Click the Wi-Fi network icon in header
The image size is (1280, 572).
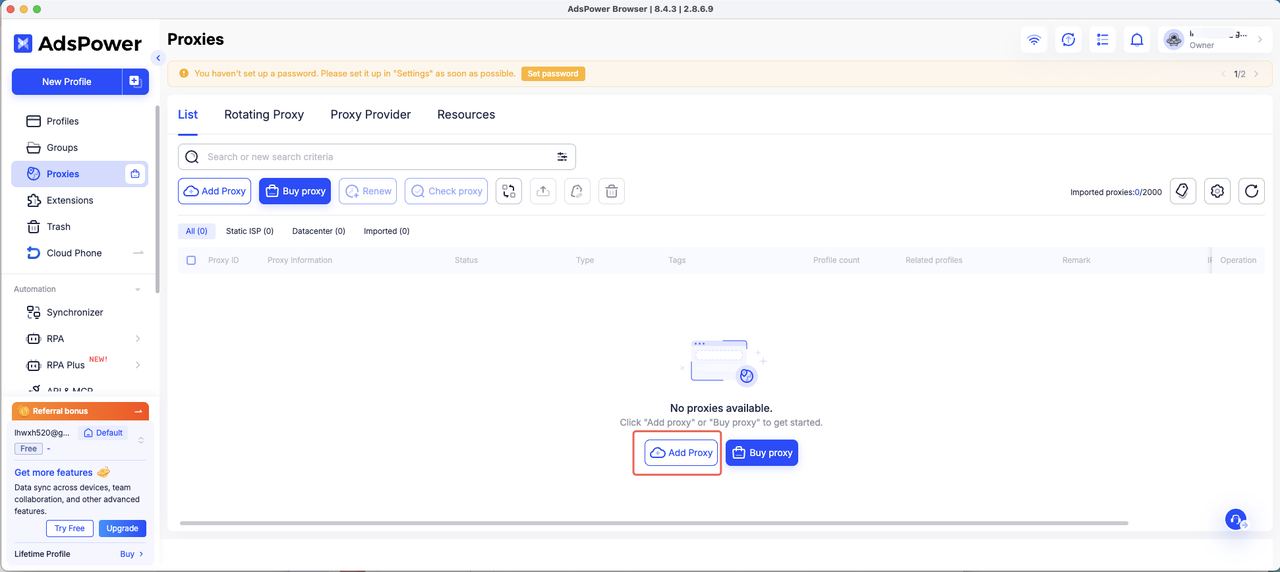click(1034, 40)
